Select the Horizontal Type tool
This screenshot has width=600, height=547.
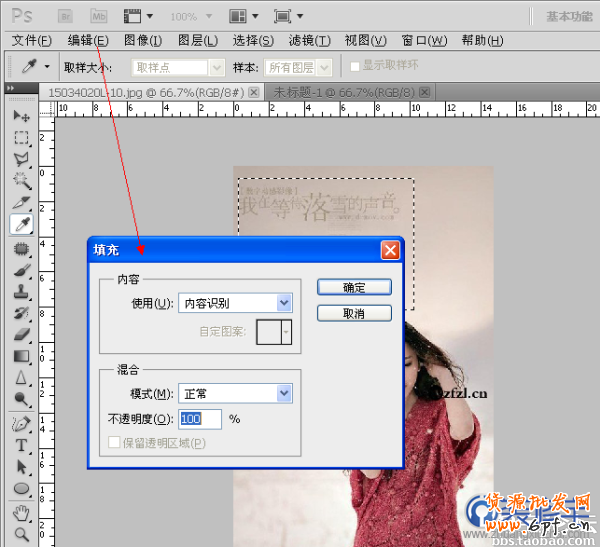(x=20, y=445)
